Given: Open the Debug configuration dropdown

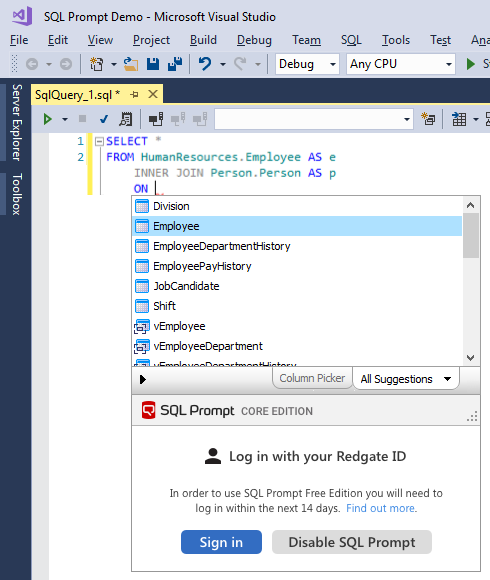Looking at the screenshot, I should 307,64.
